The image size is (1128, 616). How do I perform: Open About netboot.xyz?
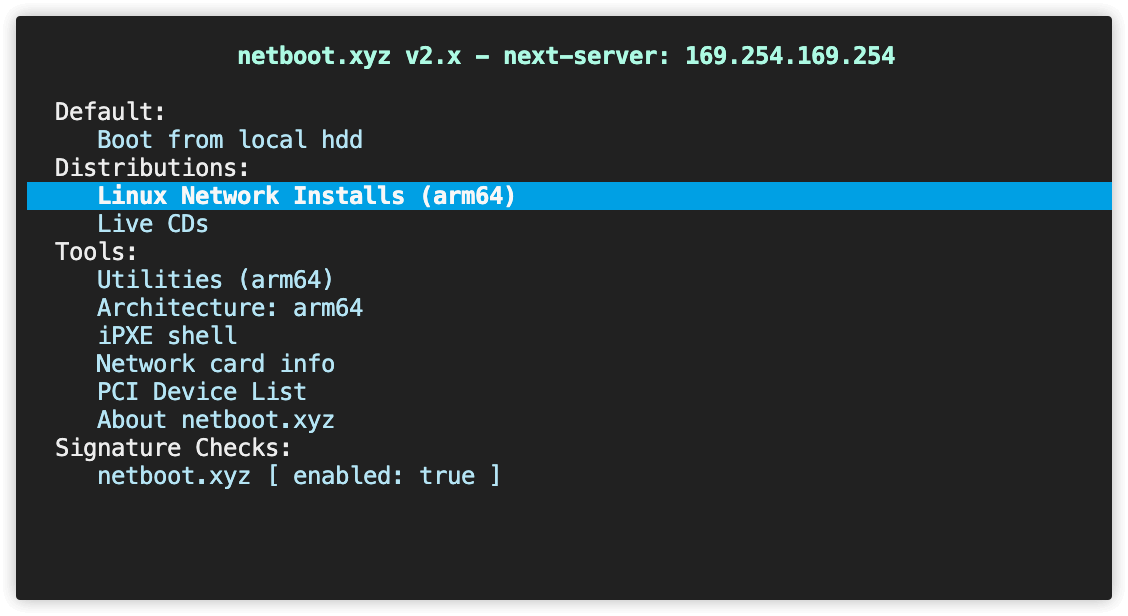click(215, 419)
